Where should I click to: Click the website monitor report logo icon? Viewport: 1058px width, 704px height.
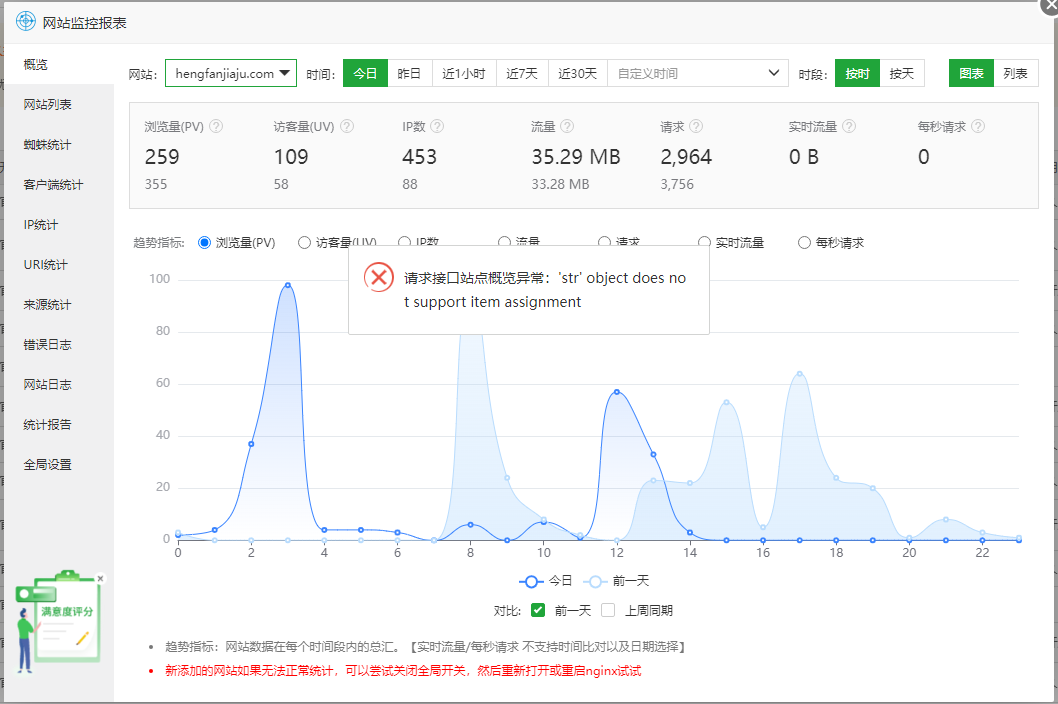[x=26, y=22]
